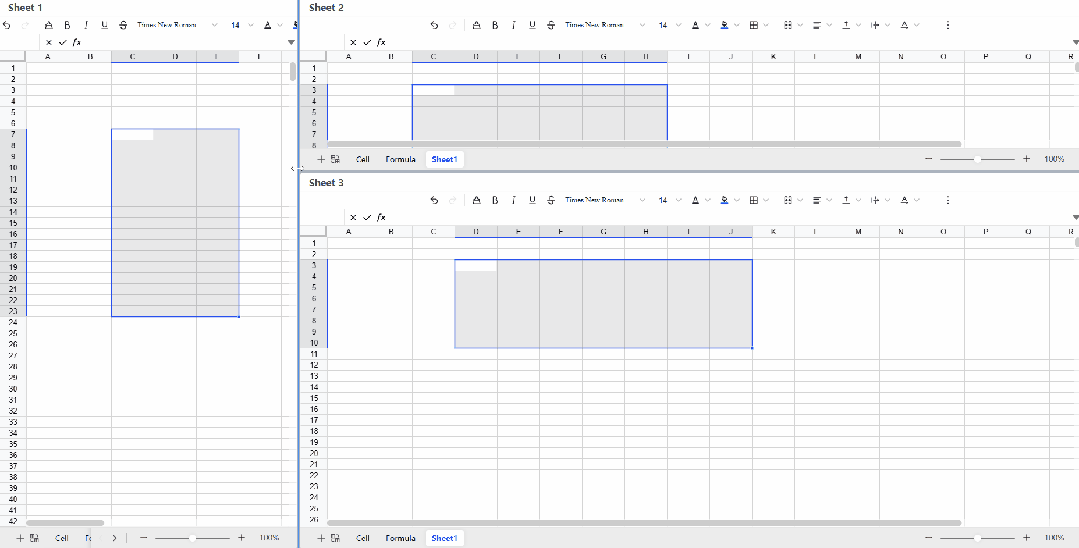Click the fx insert function icon in Sheet 3
This screenshot has width=1079, height=548.
point(381,217)
